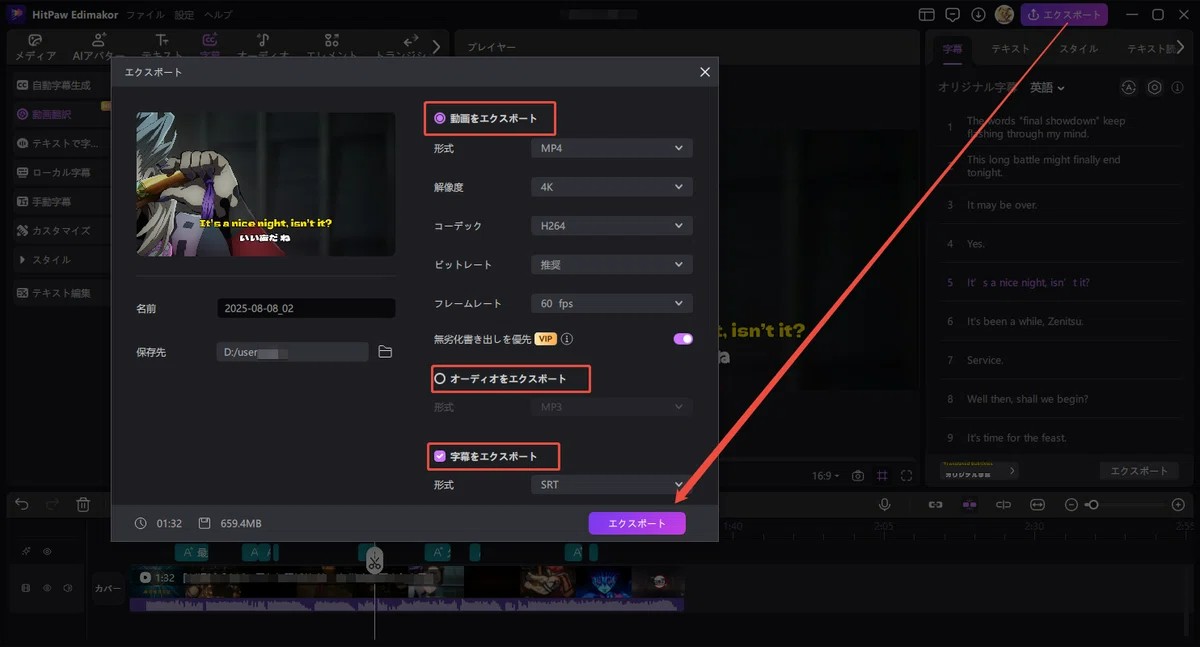Click the camera snapshot icon under player
This screenshot has height=647, width=1200.
coord(857,476)
